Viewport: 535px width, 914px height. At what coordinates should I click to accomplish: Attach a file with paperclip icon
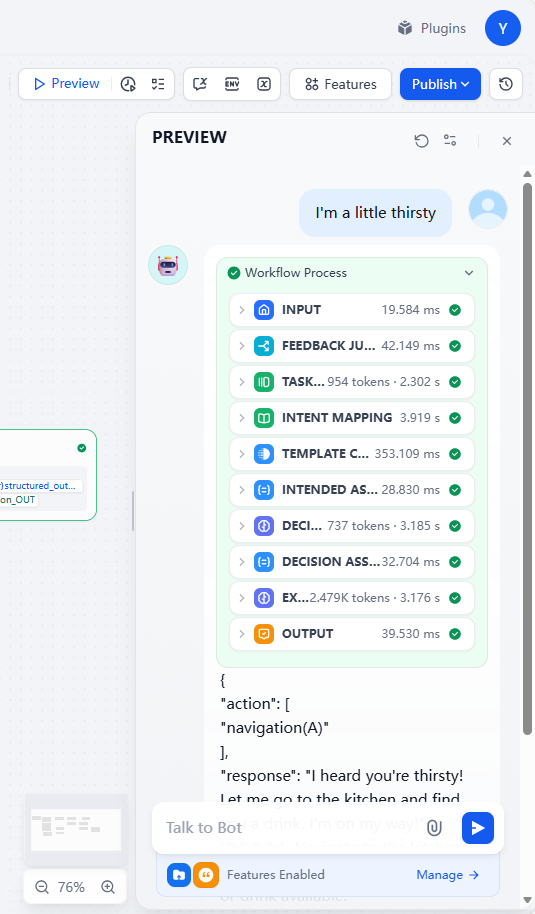(434, 828)
